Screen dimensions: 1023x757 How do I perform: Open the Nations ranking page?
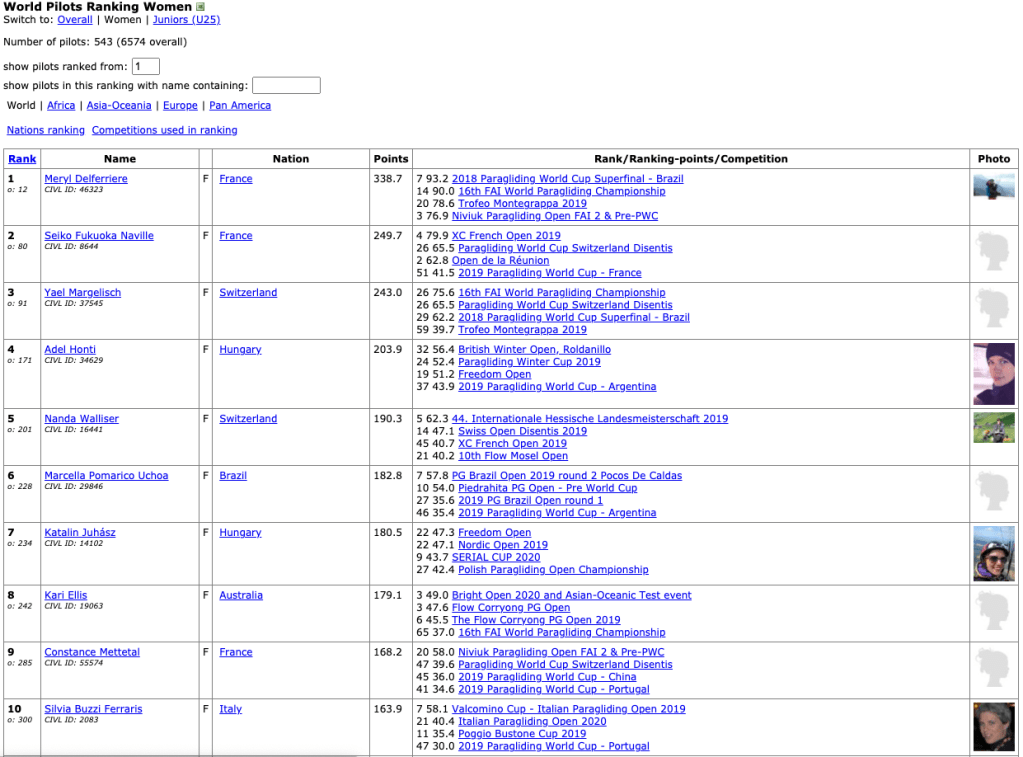tap(45, 130)
